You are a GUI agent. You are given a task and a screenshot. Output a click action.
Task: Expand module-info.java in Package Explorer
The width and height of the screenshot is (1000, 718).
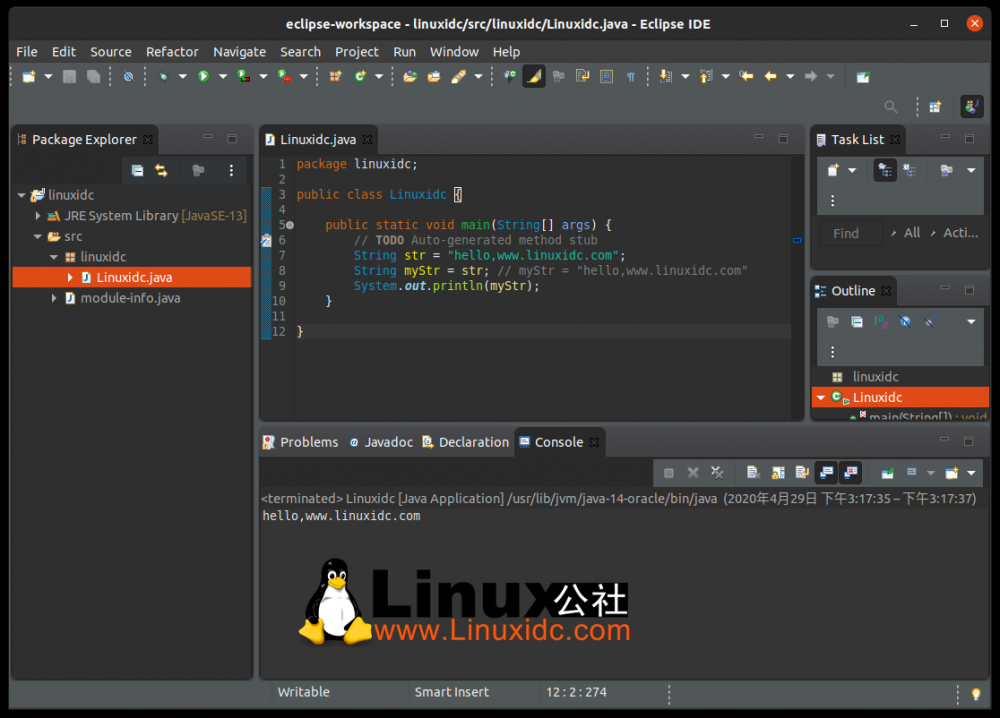[x=54, y=298]
